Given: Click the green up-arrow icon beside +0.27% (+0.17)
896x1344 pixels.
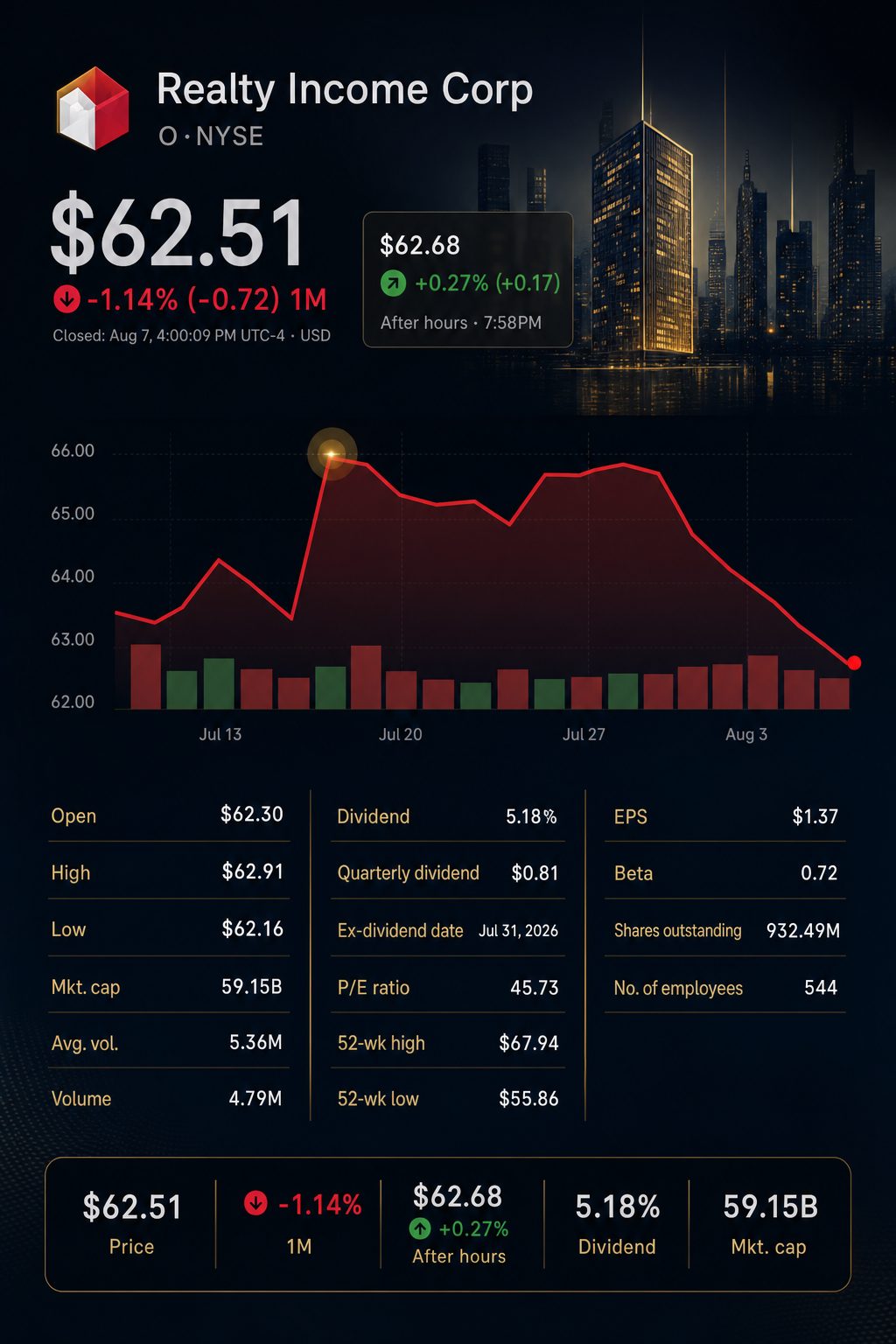Looking at the screenshot, I should pyautogui.click(x=393, y=283).
